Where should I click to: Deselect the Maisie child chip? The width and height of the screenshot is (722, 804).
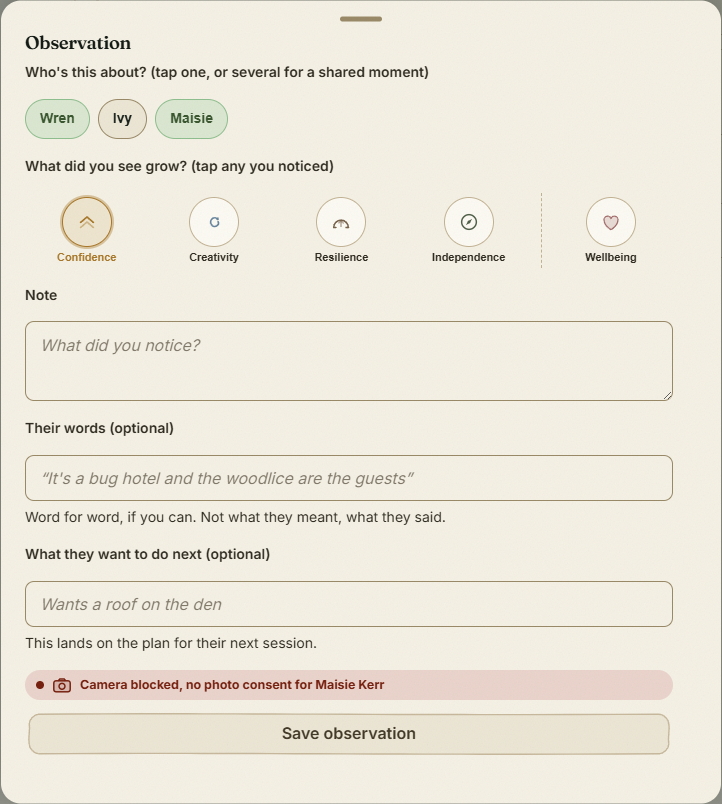coord(191,119)
